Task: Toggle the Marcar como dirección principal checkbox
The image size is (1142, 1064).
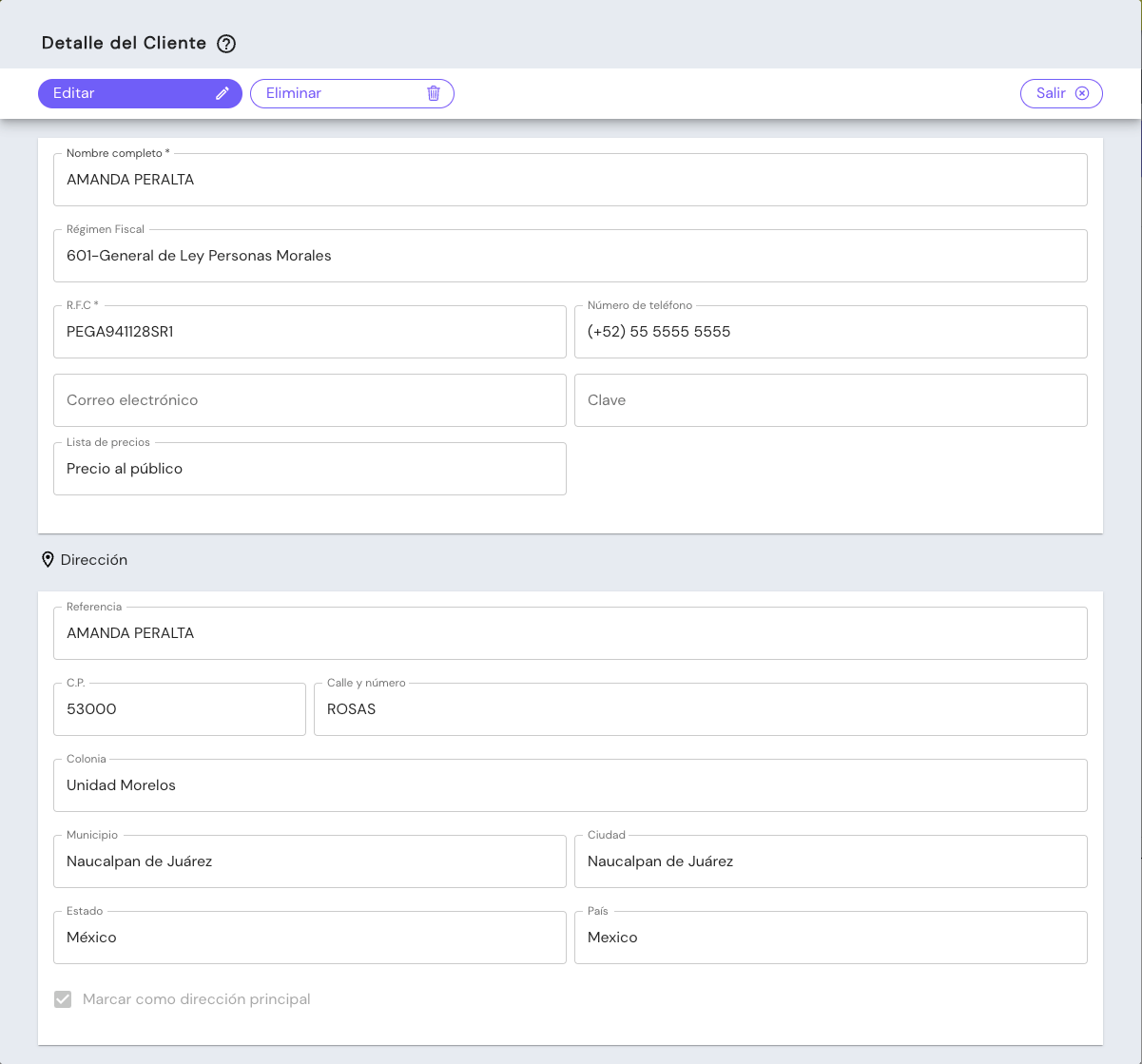Action: point(63,999)
